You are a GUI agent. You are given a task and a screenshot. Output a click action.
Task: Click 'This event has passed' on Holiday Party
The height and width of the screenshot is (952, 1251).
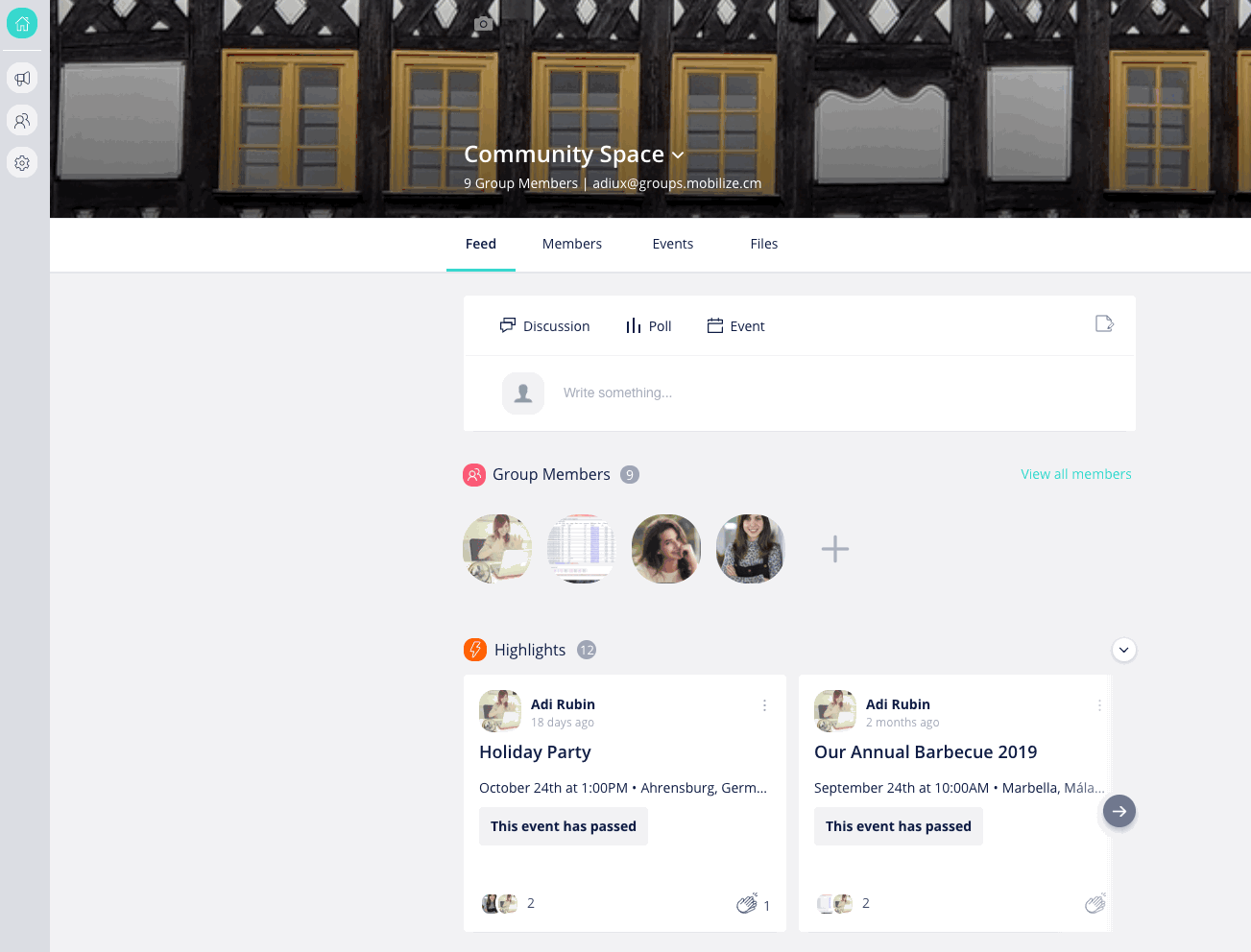[x=564, y=826]
